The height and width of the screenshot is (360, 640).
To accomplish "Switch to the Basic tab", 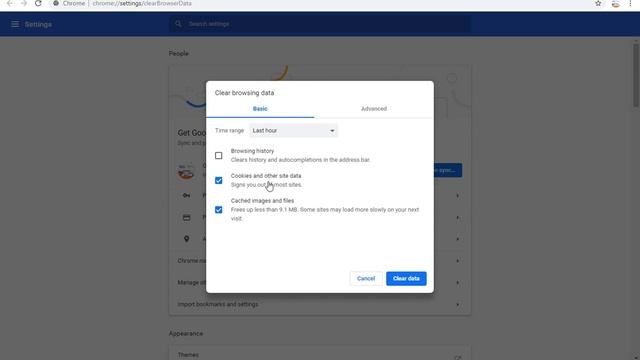I will click(260, 109).
